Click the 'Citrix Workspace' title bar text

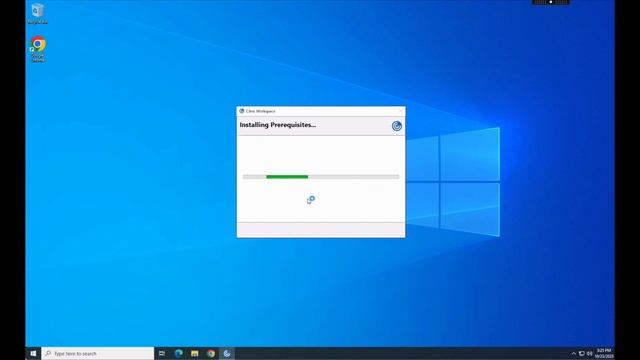pos(260,111)
